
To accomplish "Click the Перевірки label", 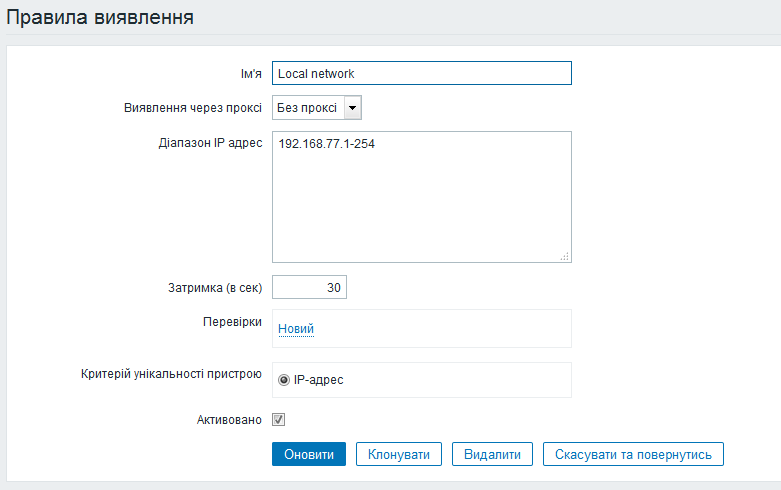I will (x=232, y=323).
